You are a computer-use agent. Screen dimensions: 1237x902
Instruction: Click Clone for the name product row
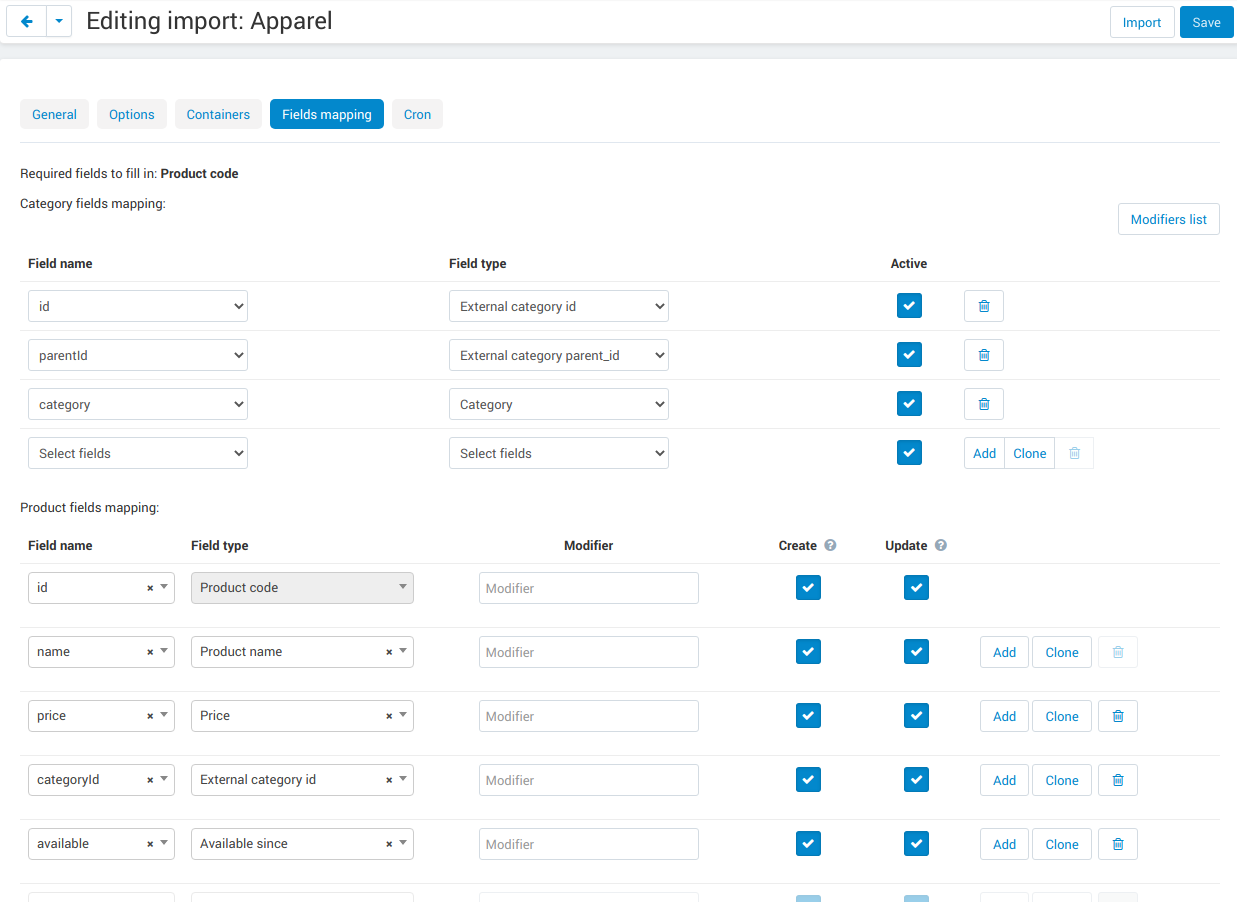(x=1062, y=652)
